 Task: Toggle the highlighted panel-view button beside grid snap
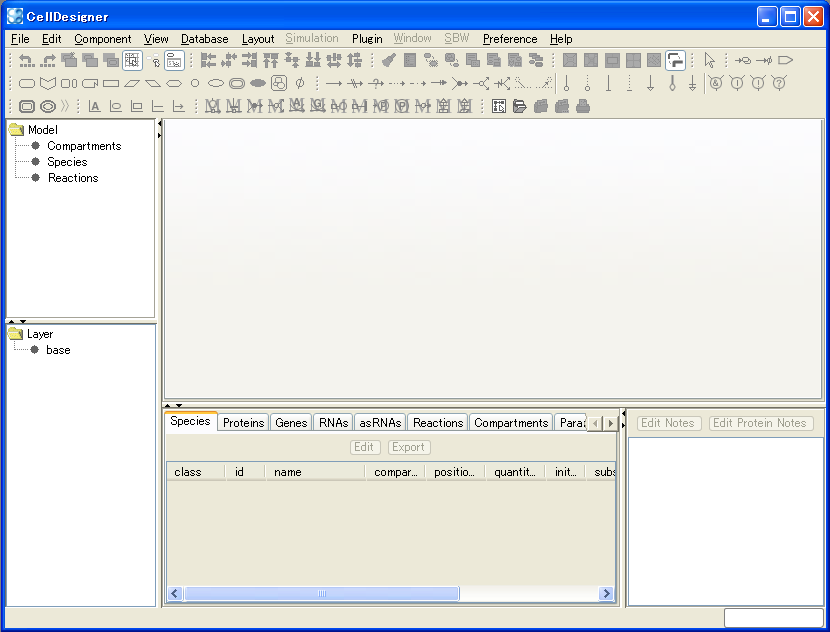[x=174, y=61]
